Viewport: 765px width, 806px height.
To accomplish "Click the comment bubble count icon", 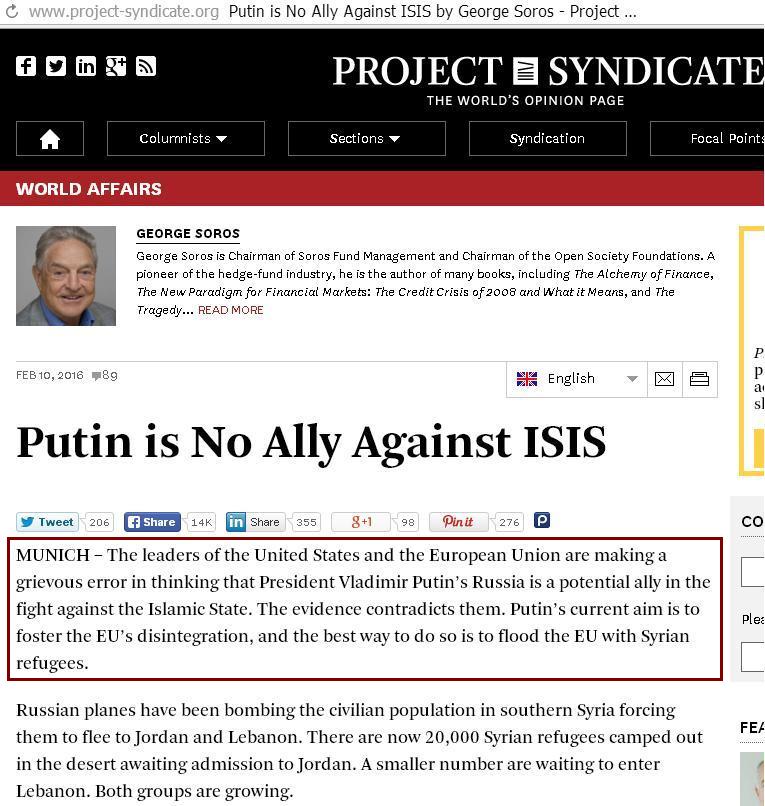I will [97, 376].
